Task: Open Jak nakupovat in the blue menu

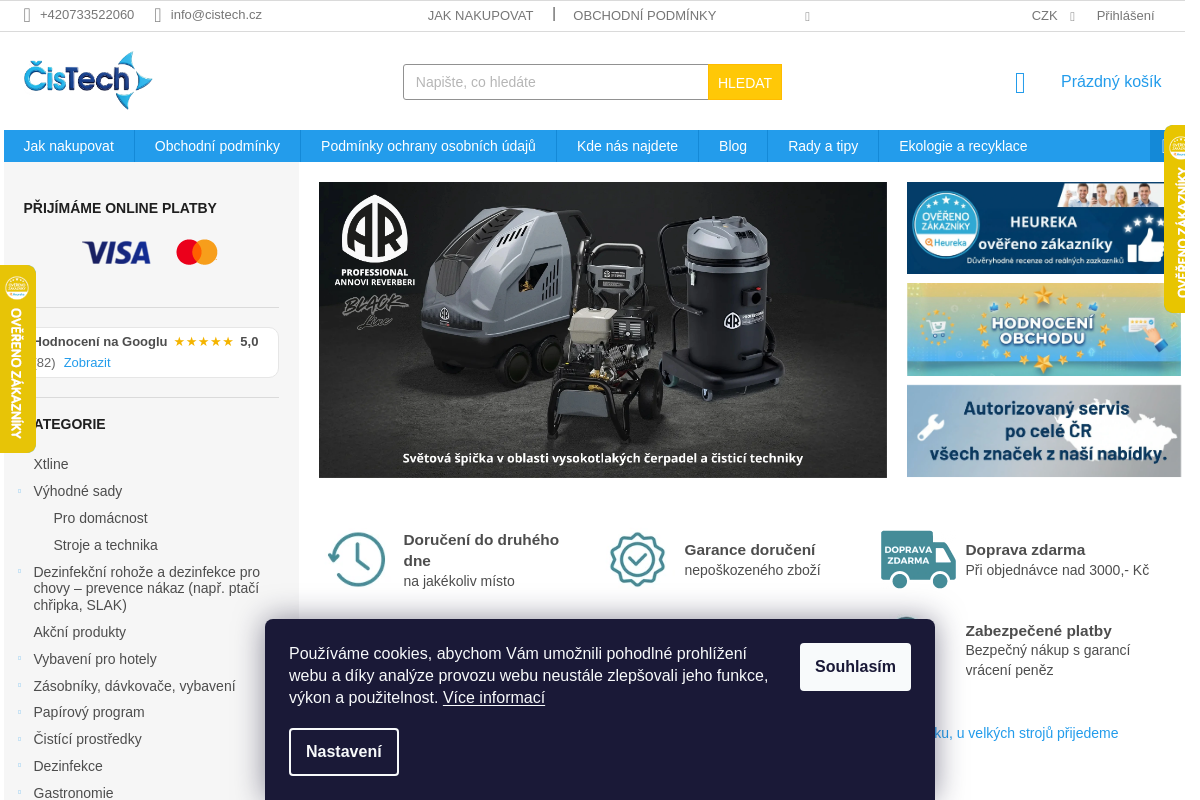Action: [x=69, y=146]
